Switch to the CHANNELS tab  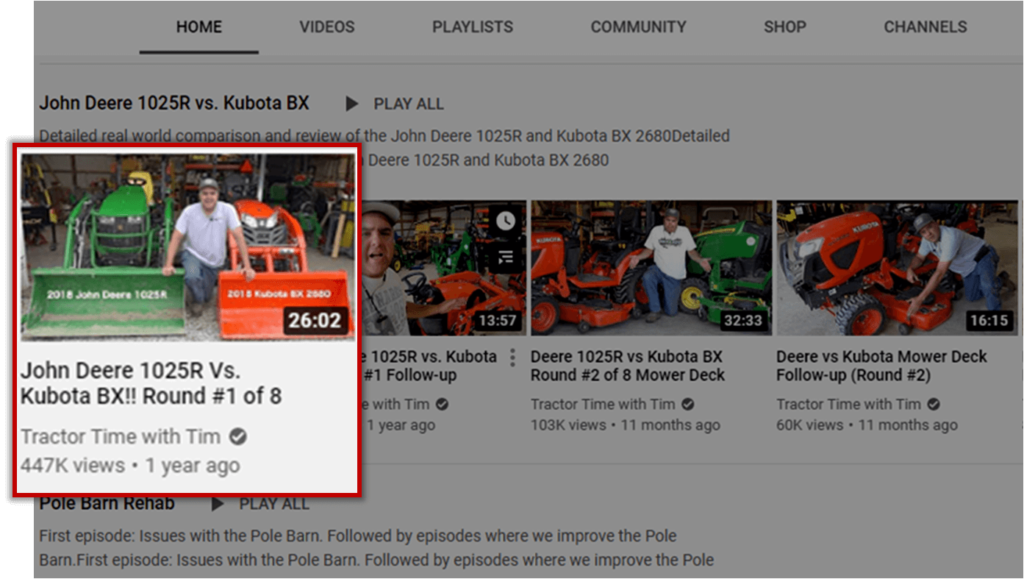pyautogui.click(x=925, y=27)
